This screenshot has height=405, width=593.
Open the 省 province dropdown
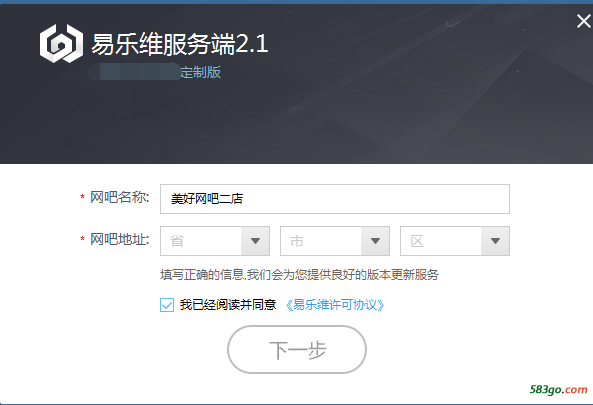click(215, 241)
